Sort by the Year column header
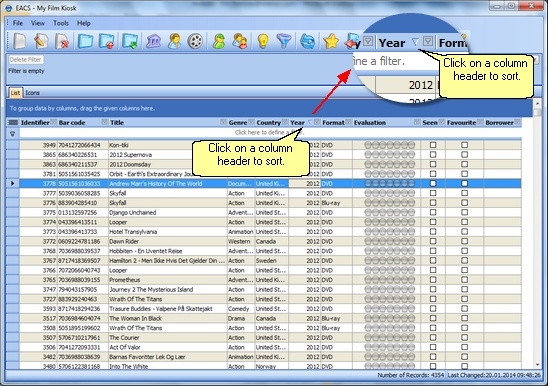 tap(297, 122)
